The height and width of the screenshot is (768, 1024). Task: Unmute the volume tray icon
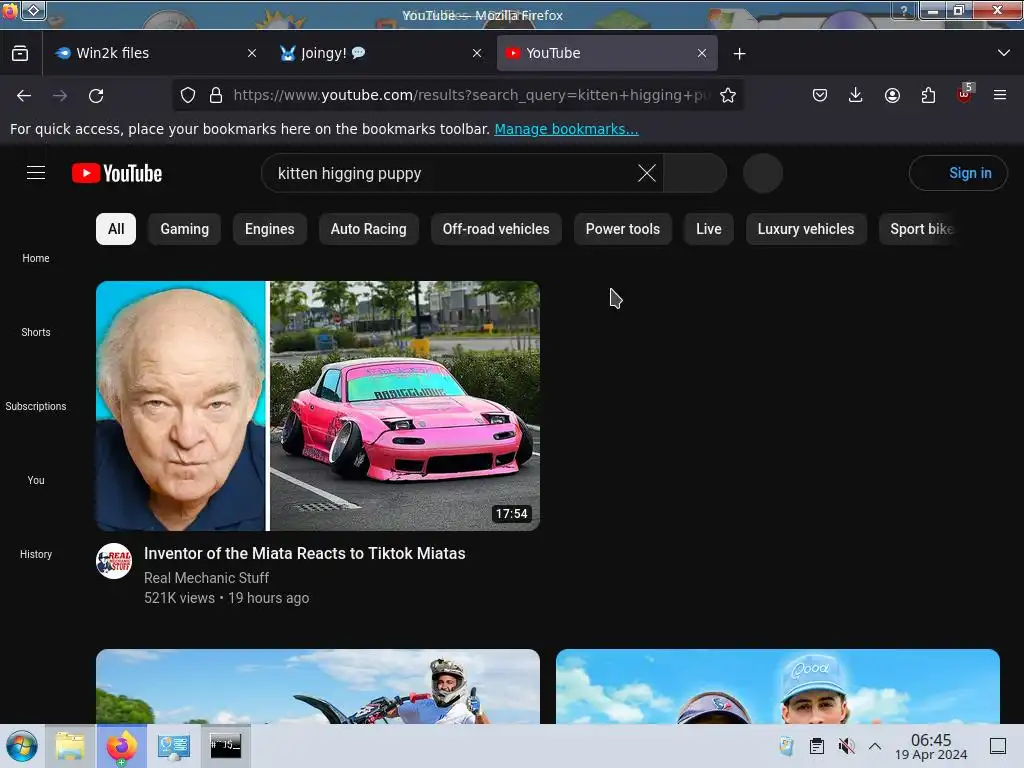846,746
